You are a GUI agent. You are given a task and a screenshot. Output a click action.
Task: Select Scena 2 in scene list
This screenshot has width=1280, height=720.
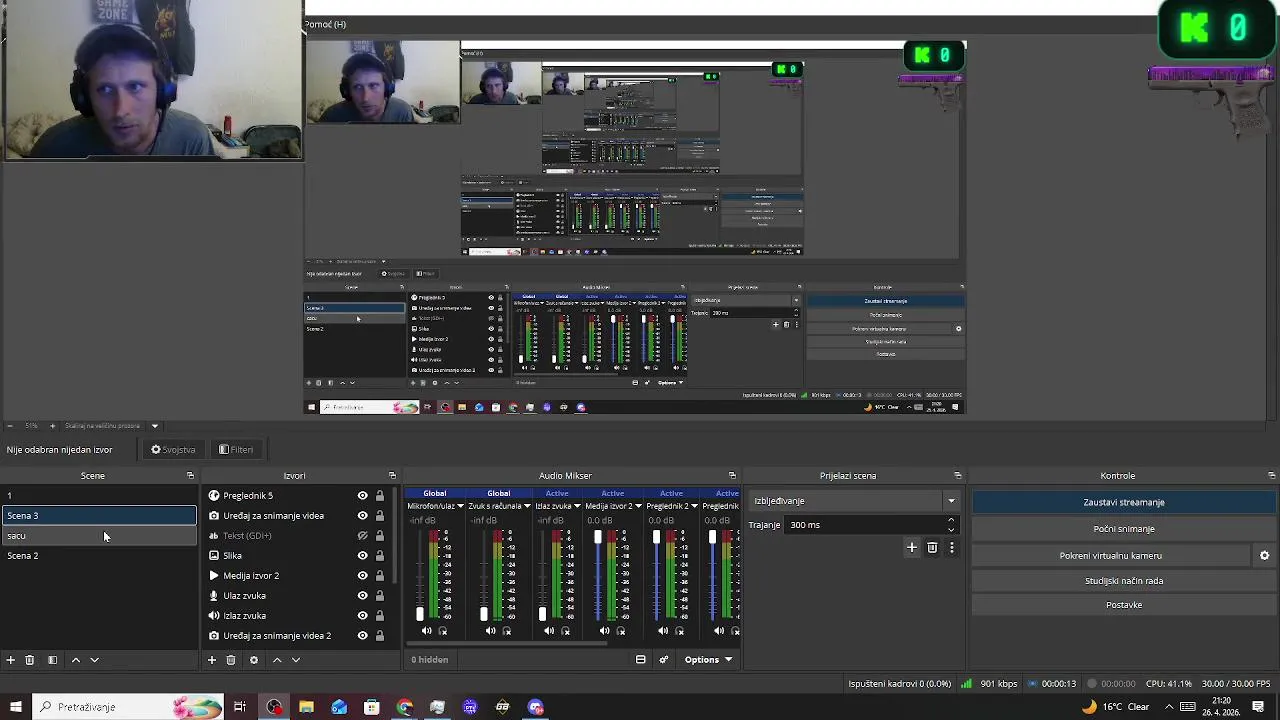click(99, 556)
